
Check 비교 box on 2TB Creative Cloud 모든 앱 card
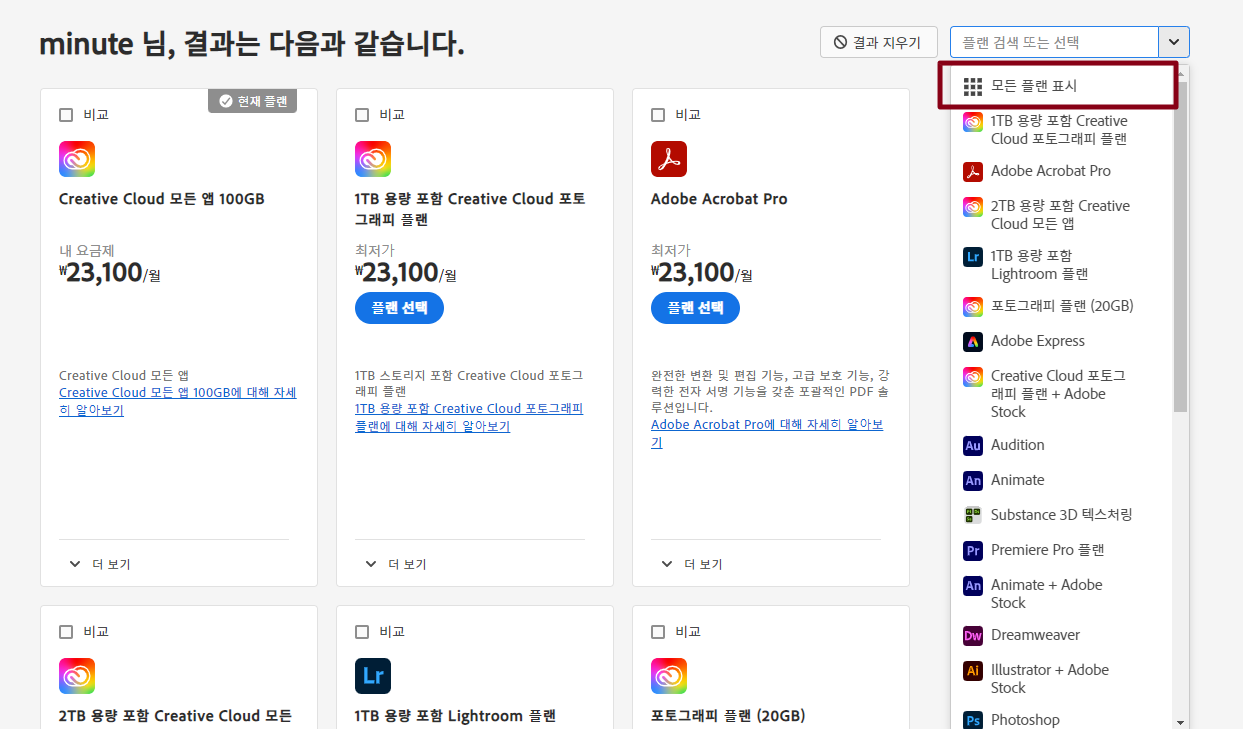click(66, 632)
